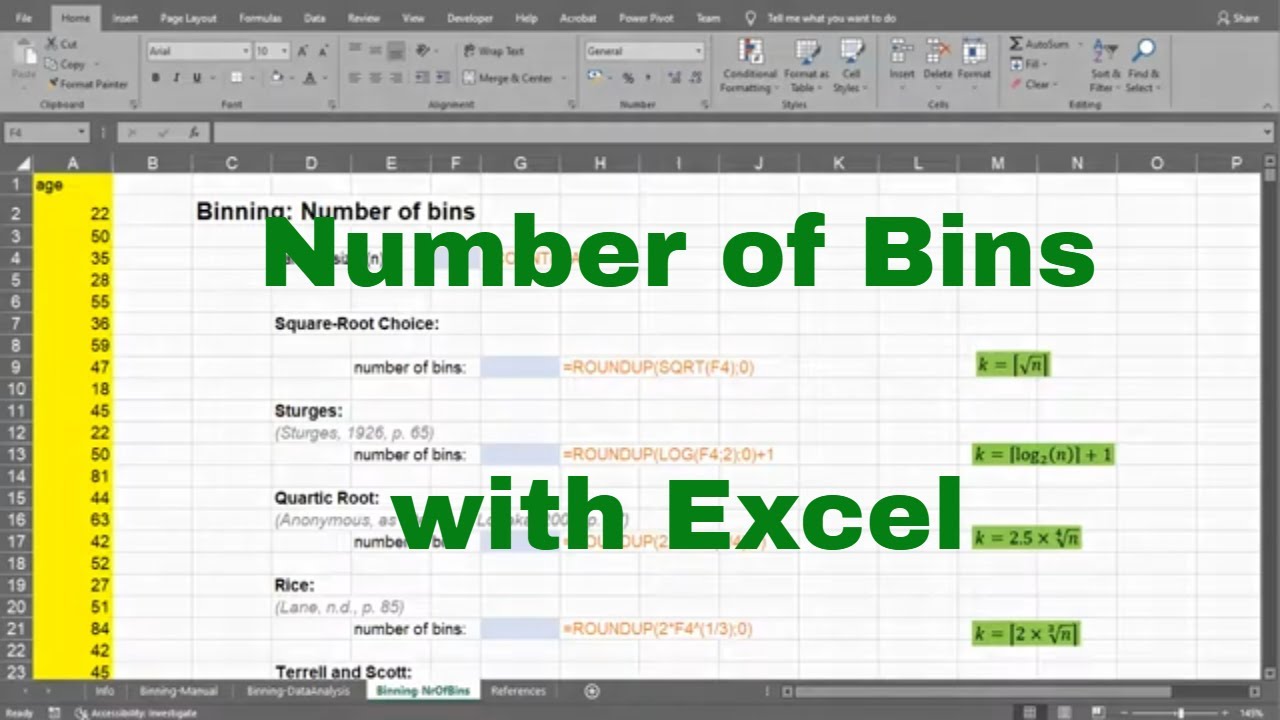The image size is (1280, 720).
Task: Open Format as Table gallery
Action: pyautogui.click(x=806, y=66)
